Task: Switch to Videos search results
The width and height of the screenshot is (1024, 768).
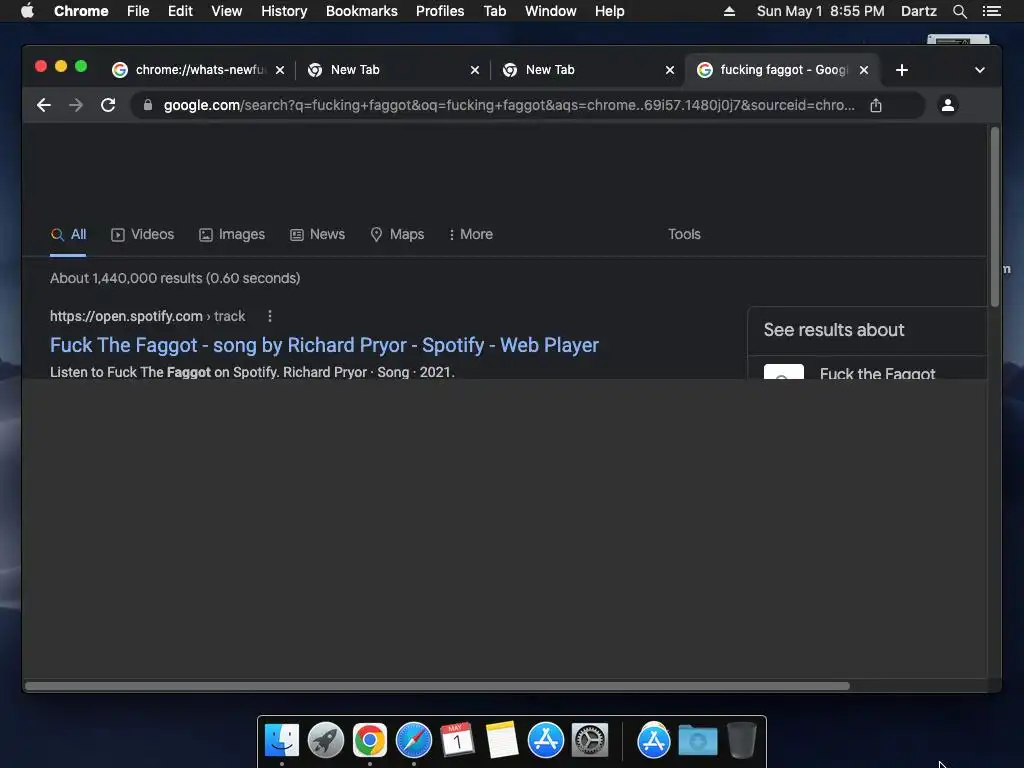Action: (x=142, y=234)
